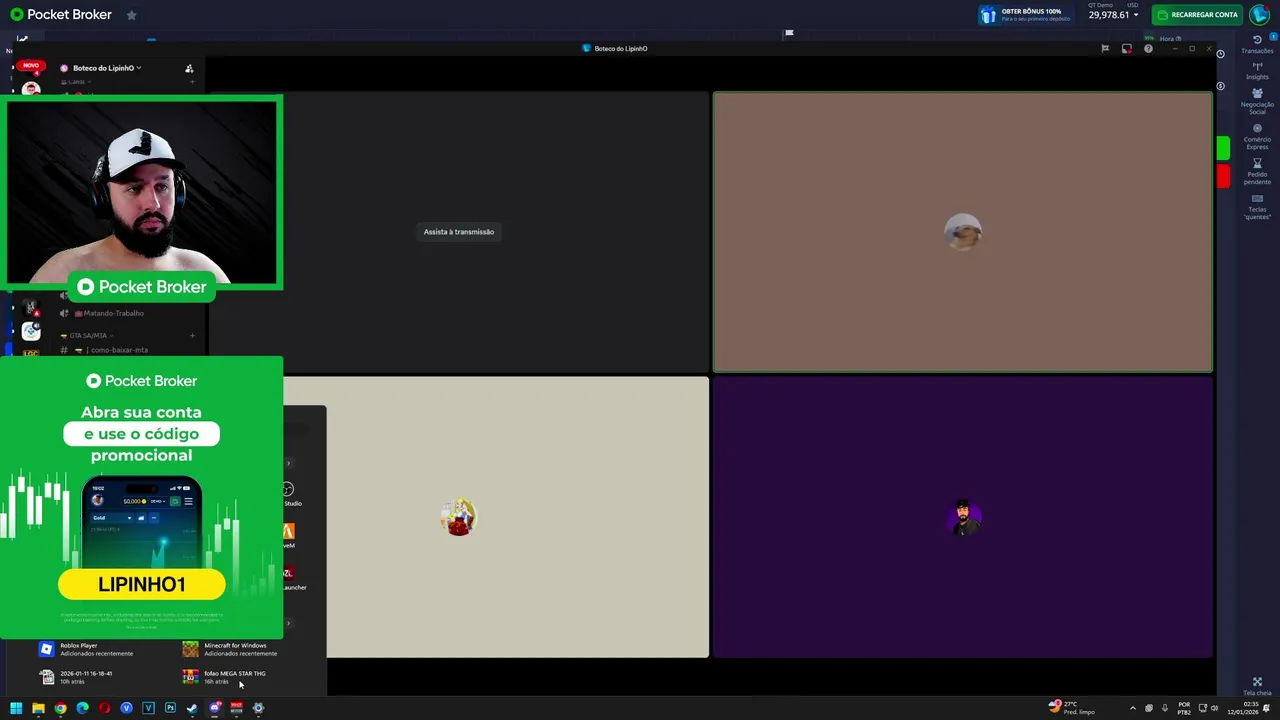Viewport: 1280px width, 720px height.
Task: Click the red sell button on chart
Action: 1223,176
